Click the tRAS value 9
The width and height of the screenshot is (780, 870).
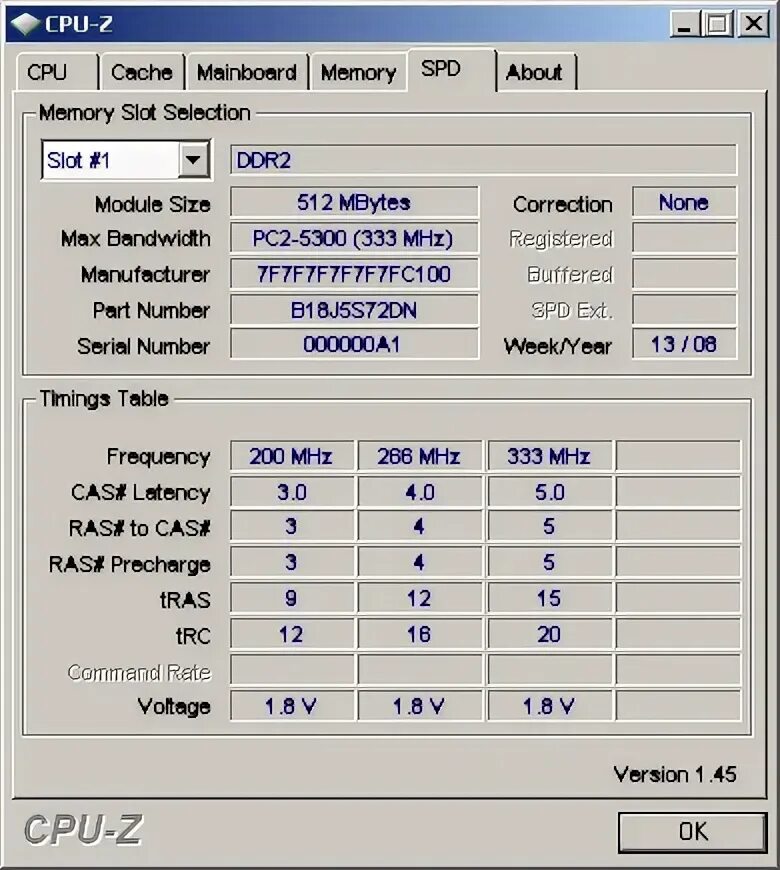(292, 599)
